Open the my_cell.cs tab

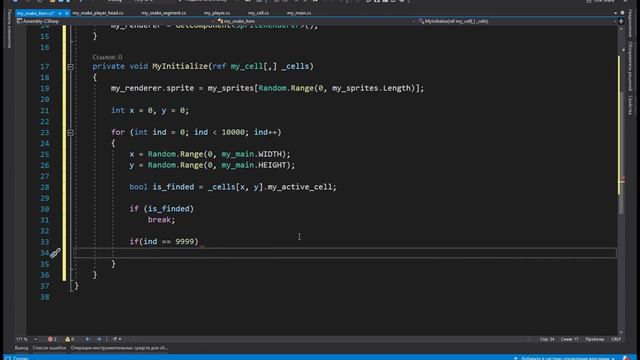(258, 13)
